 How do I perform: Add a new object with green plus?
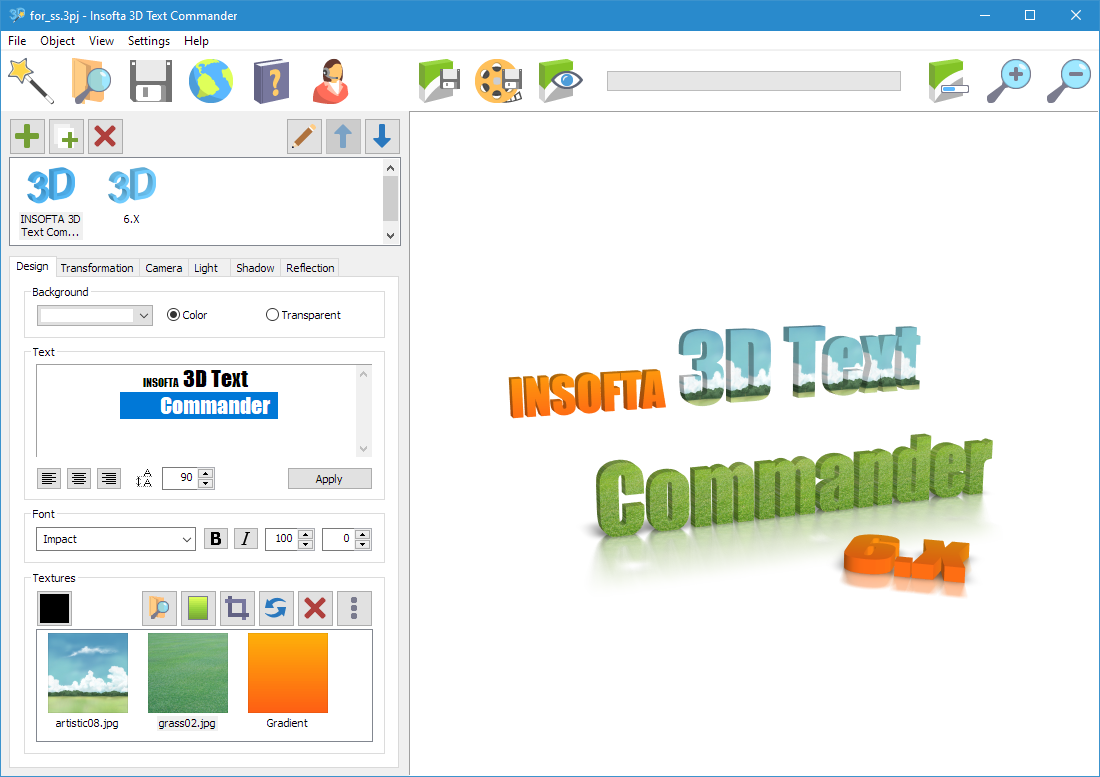[x=27, y=136]
